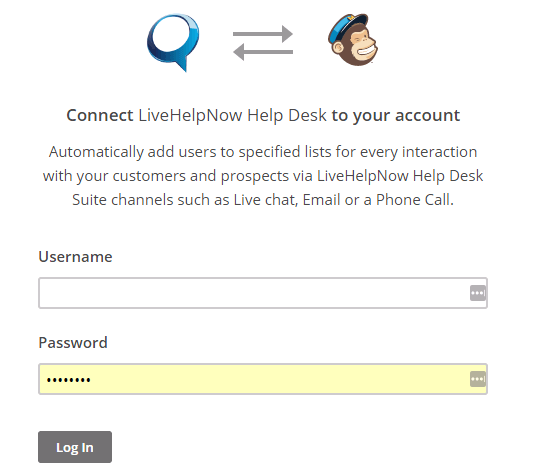Click 'to your account' heading text
Screen dimensions: 544x475
396,116
